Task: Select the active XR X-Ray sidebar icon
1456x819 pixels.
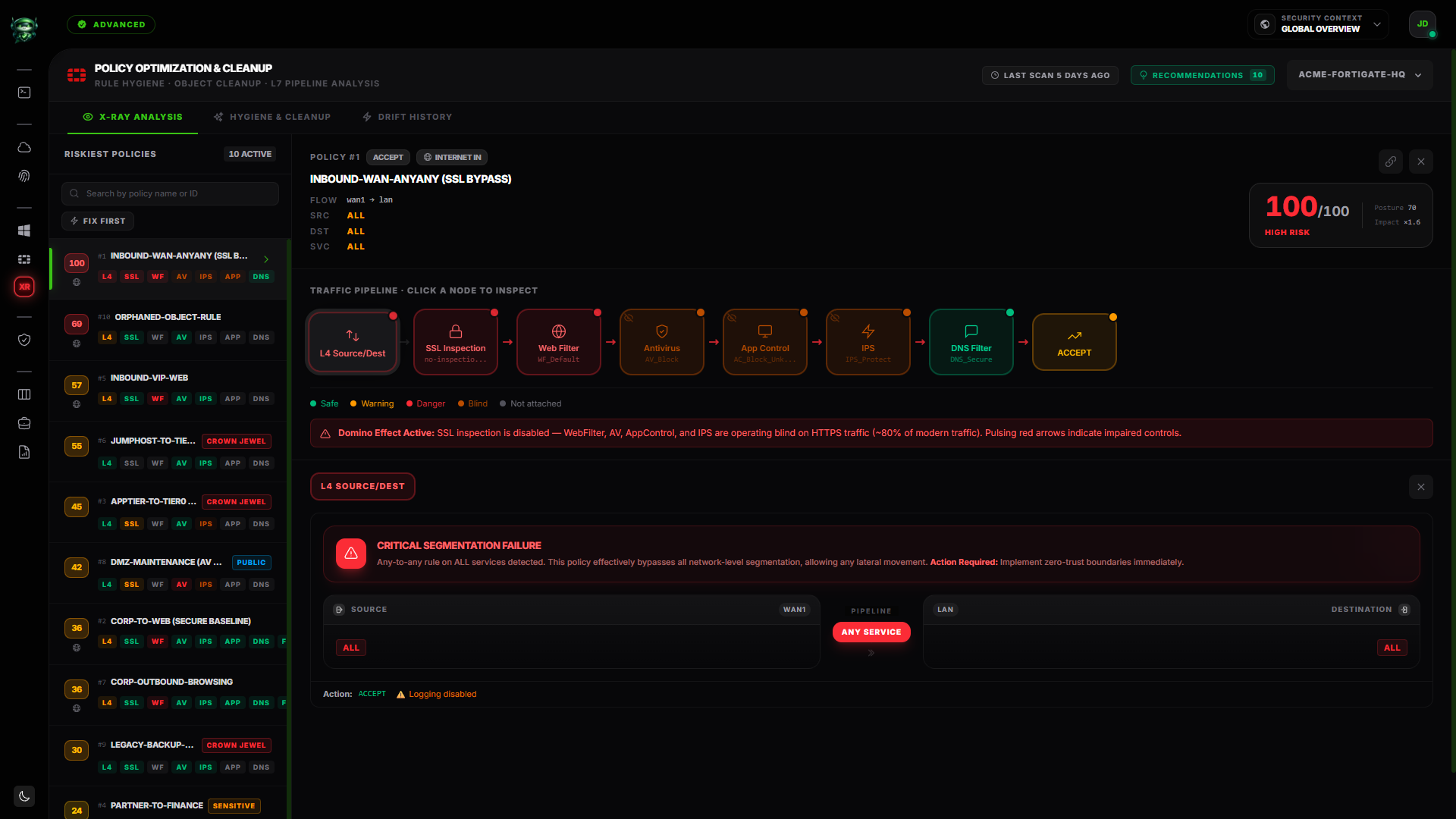Action: click(24, 287)
